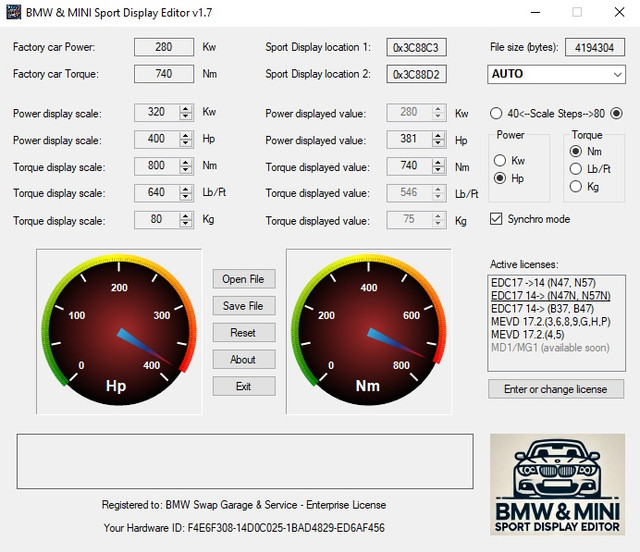This screenshot has width=640, height=552.
Task: Click the Registered to license text
Action: tap(244, 505)
